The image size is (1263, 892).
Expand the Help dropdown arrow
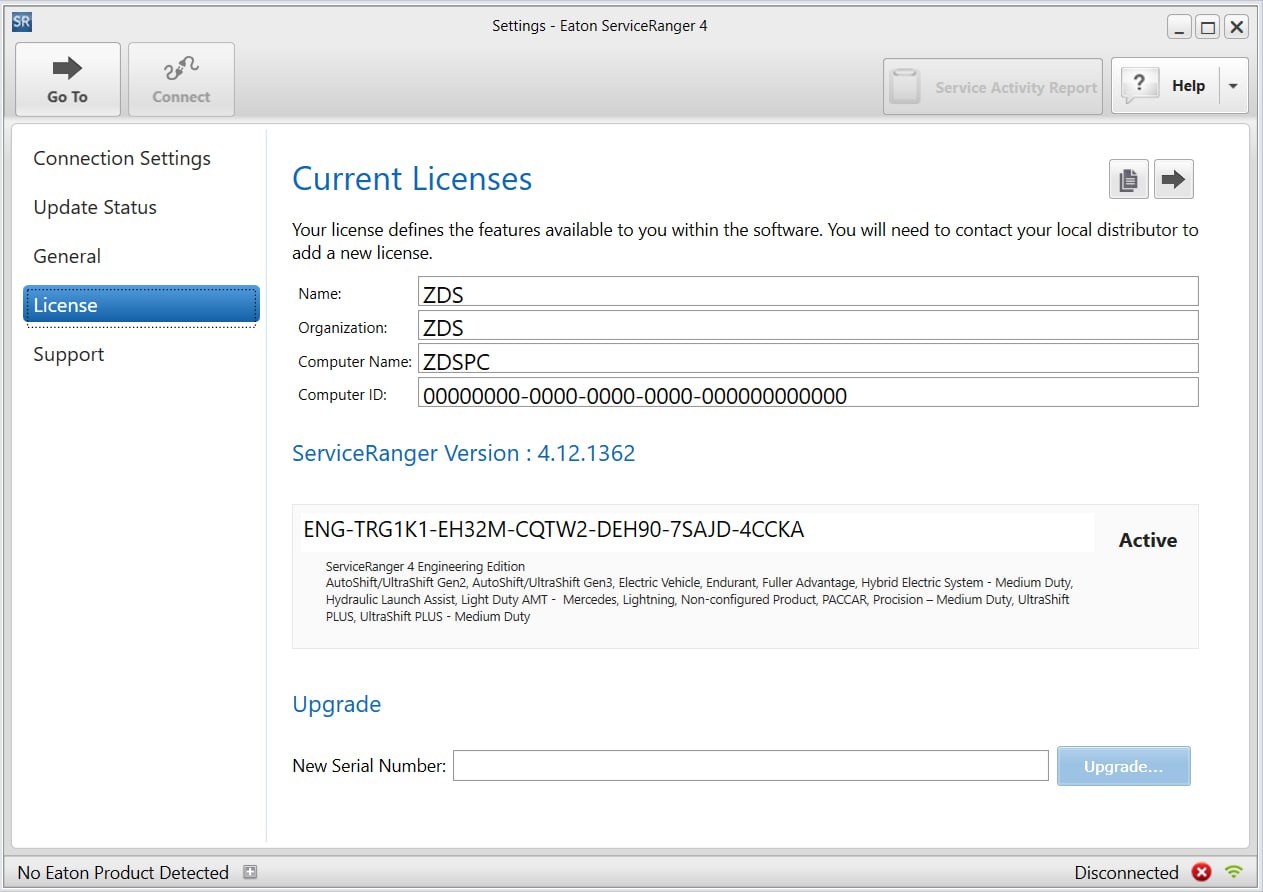pyautogui.click(x=1233, y=87)
